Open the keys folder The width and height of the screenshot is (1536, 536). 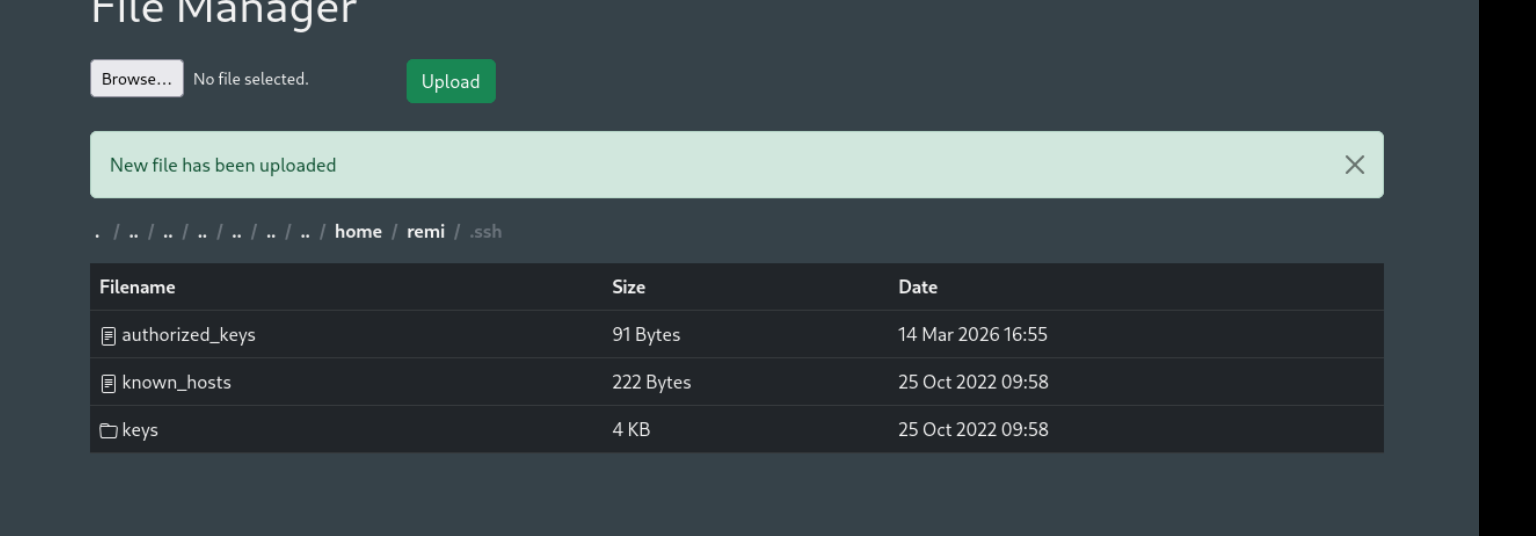point(140,430)
